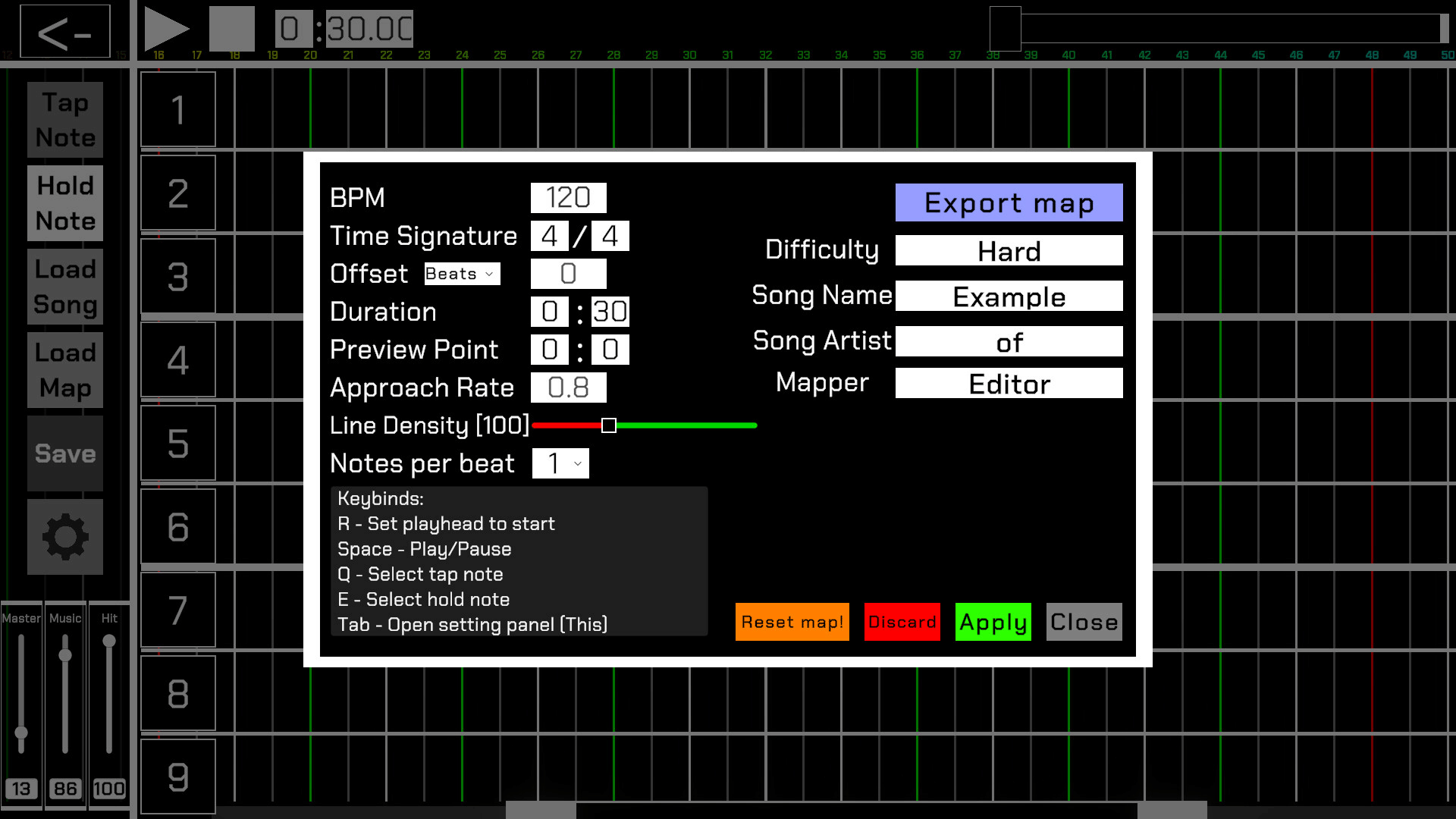The image size is (1456, 819).
Task: Select lane number 1 box
Action: tap(178, 109)
